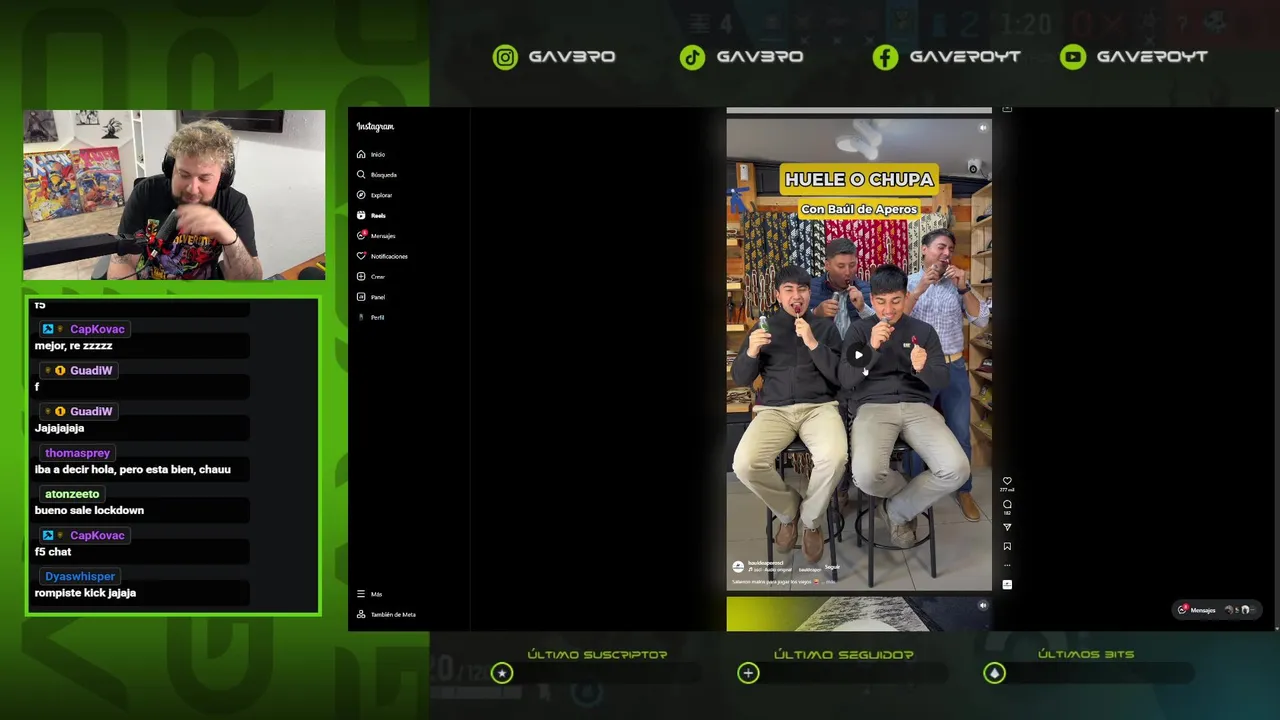Open the reel audio thumbnail
The width and height of the screenshot is (1280, 720).
(1007, 584)
